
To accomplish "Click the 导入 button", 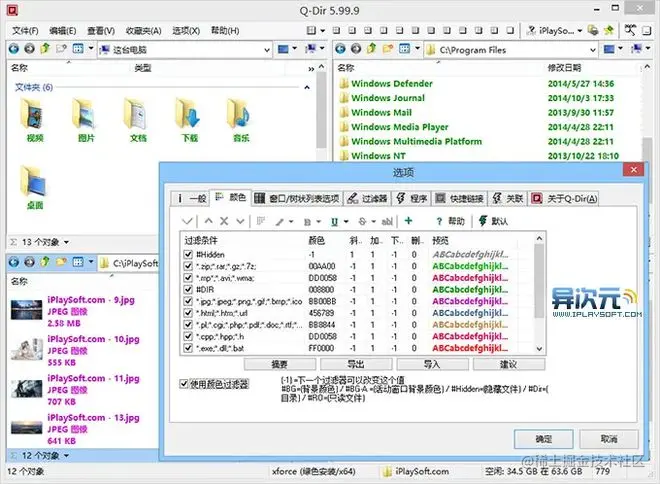I will click(x=432, y=364).
